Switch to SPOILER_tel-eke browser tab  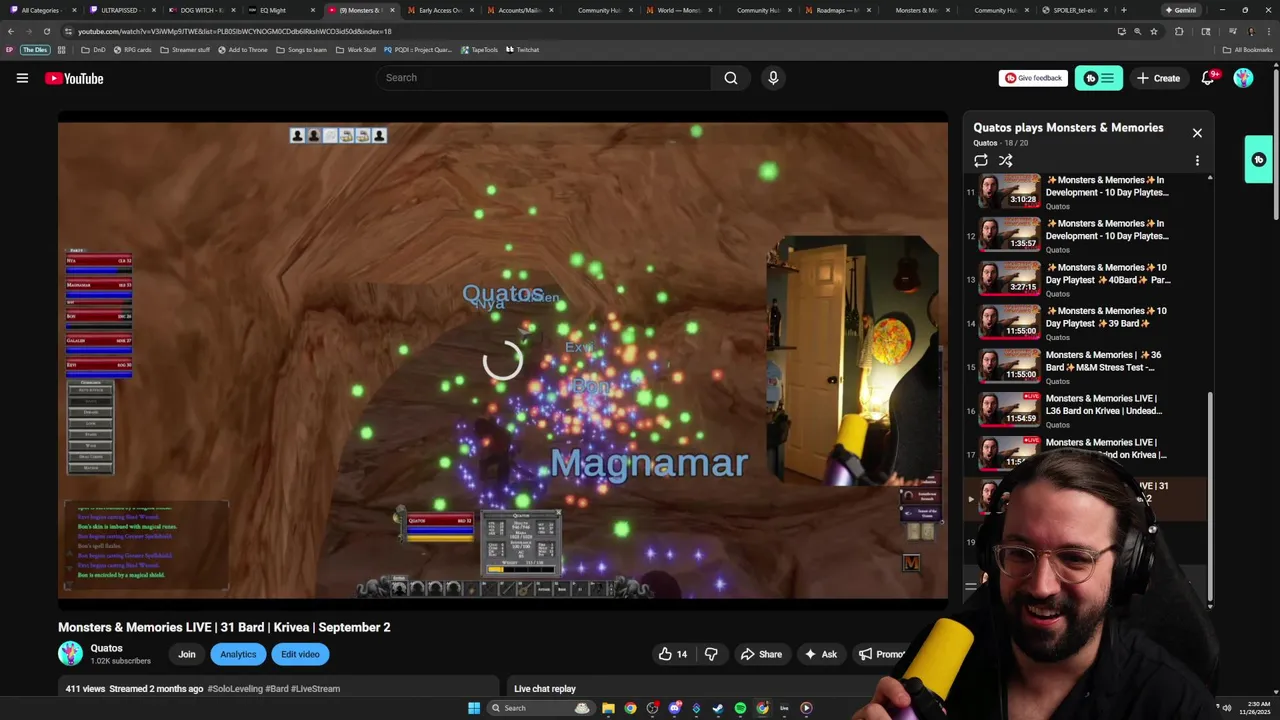[x=1074, y=10]
